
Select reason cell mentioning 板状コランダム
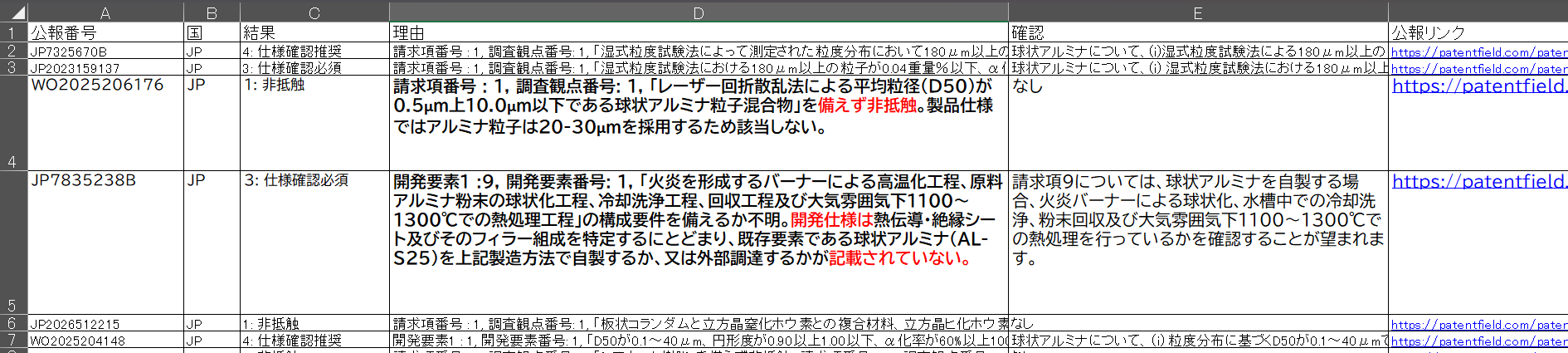(x=699, y=323)
